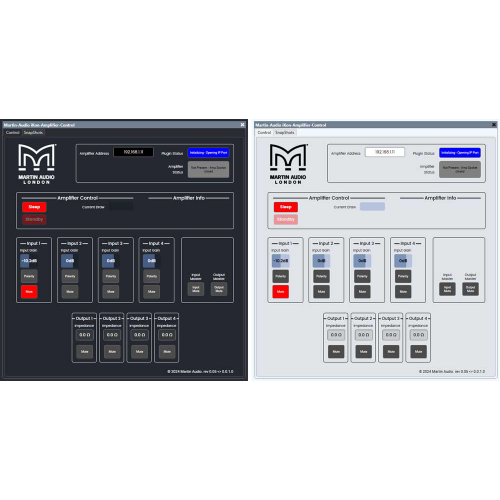
Task: Toggle Input 4 Polarity in dark window
Action: (x=152, y=276)
